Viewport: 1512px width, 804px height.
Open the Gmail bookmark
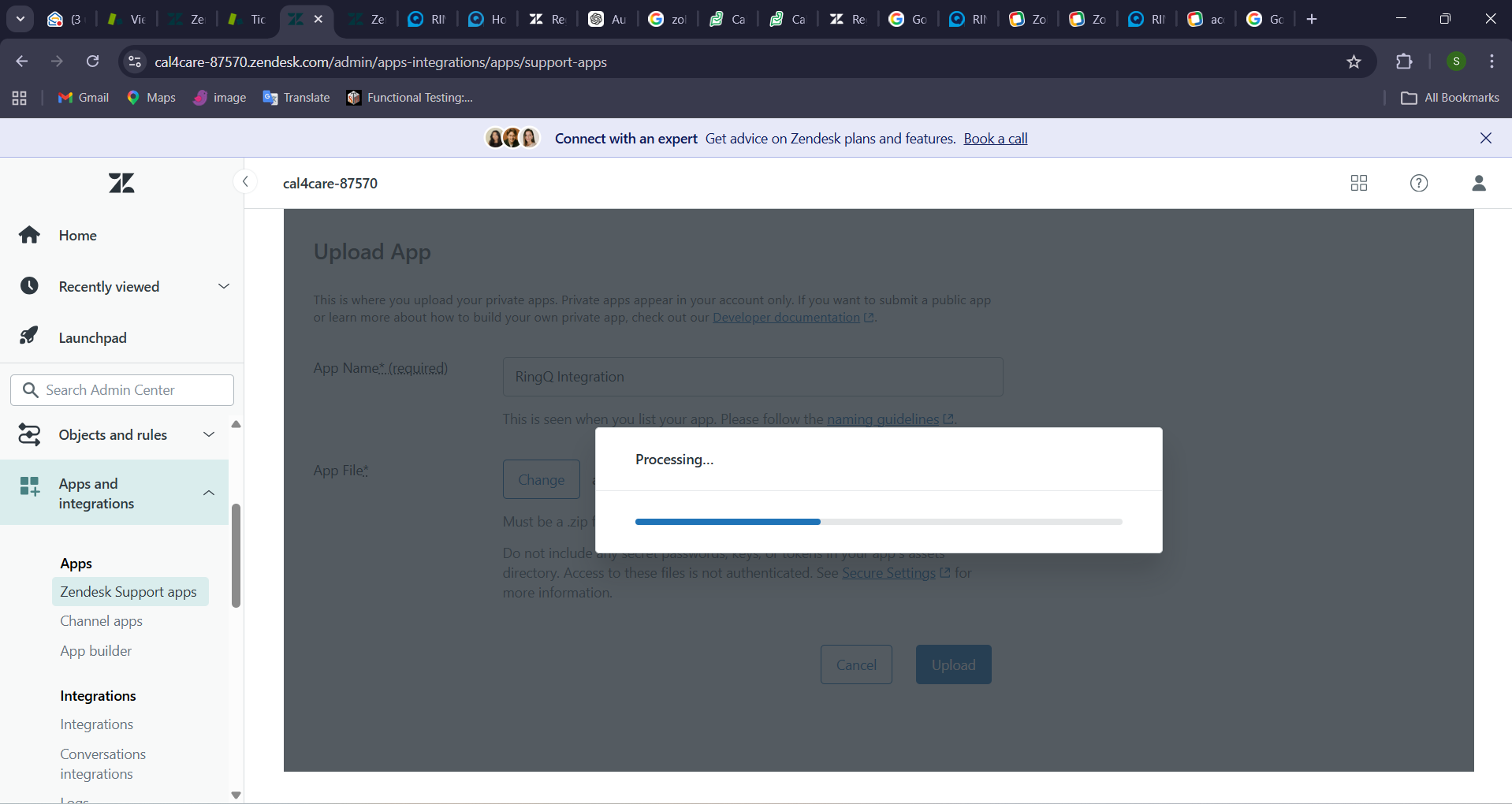[x=84, y=98]
